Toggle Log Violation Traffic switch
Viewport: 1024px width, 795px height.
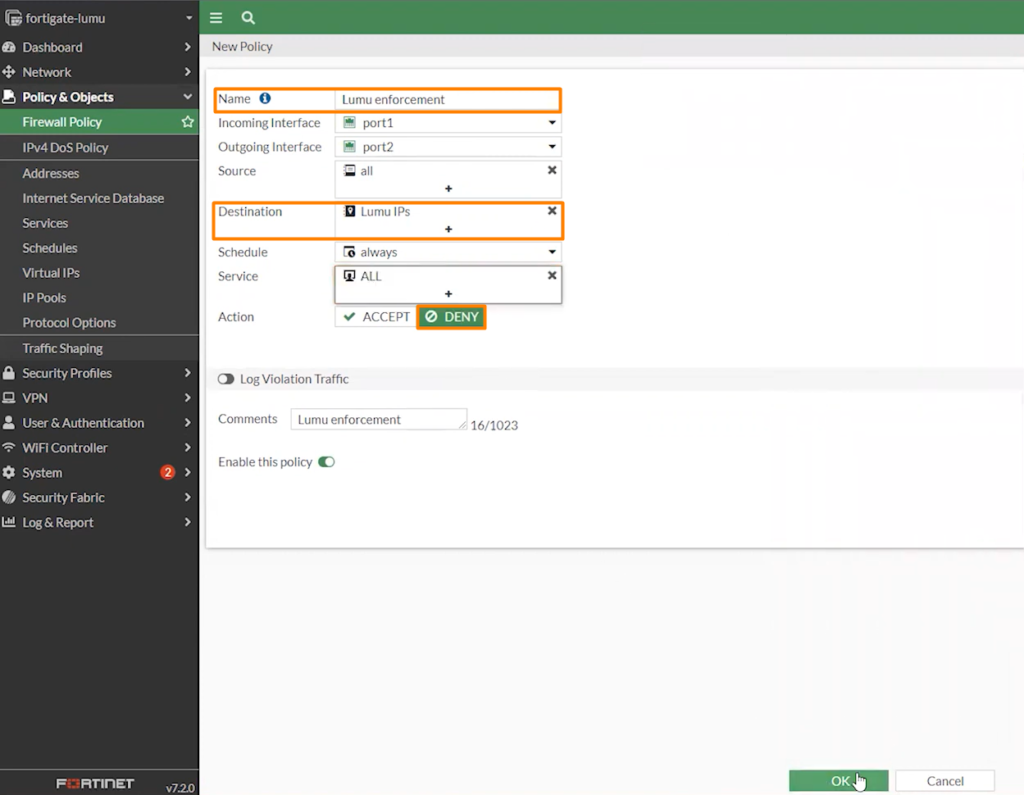point(226,379)
